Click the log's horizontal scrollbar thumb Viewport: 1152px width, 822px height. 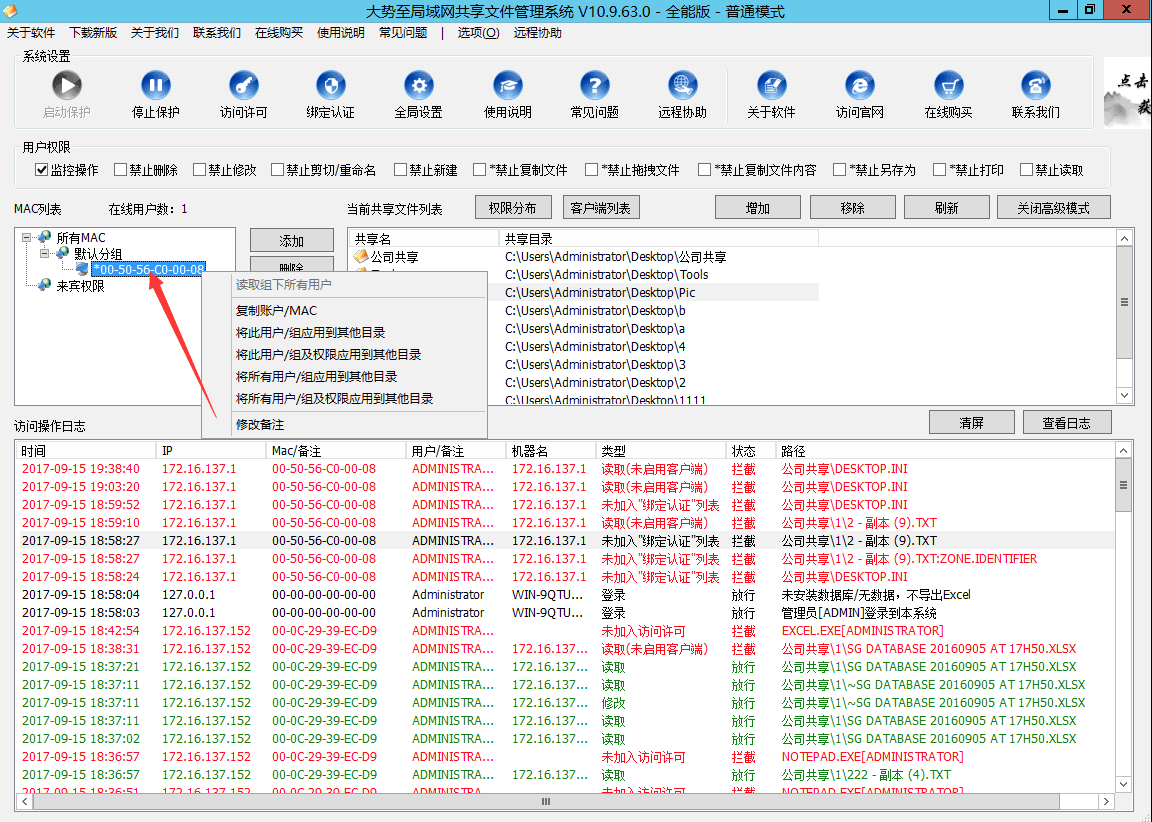[x=545, y=801]
